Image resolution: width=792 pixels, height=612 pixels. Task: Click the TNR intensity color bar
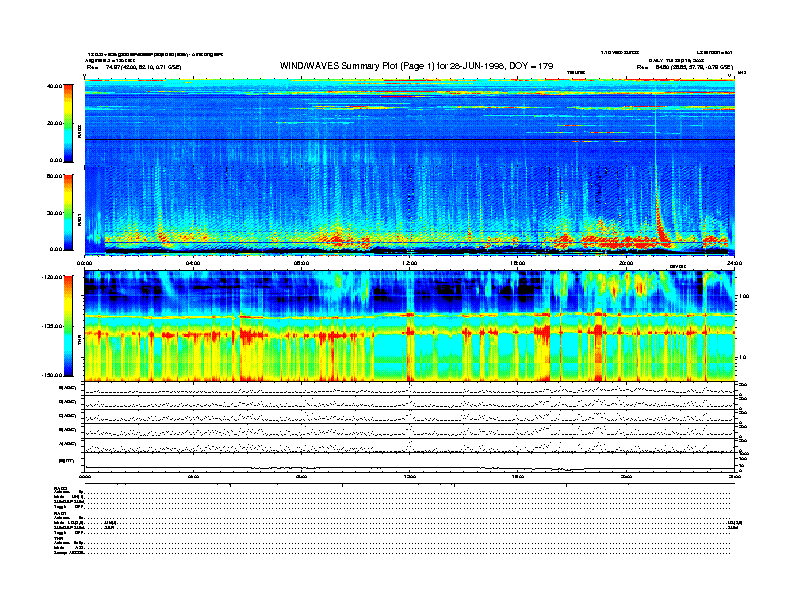pyautogui.click(x=68, y=326)
